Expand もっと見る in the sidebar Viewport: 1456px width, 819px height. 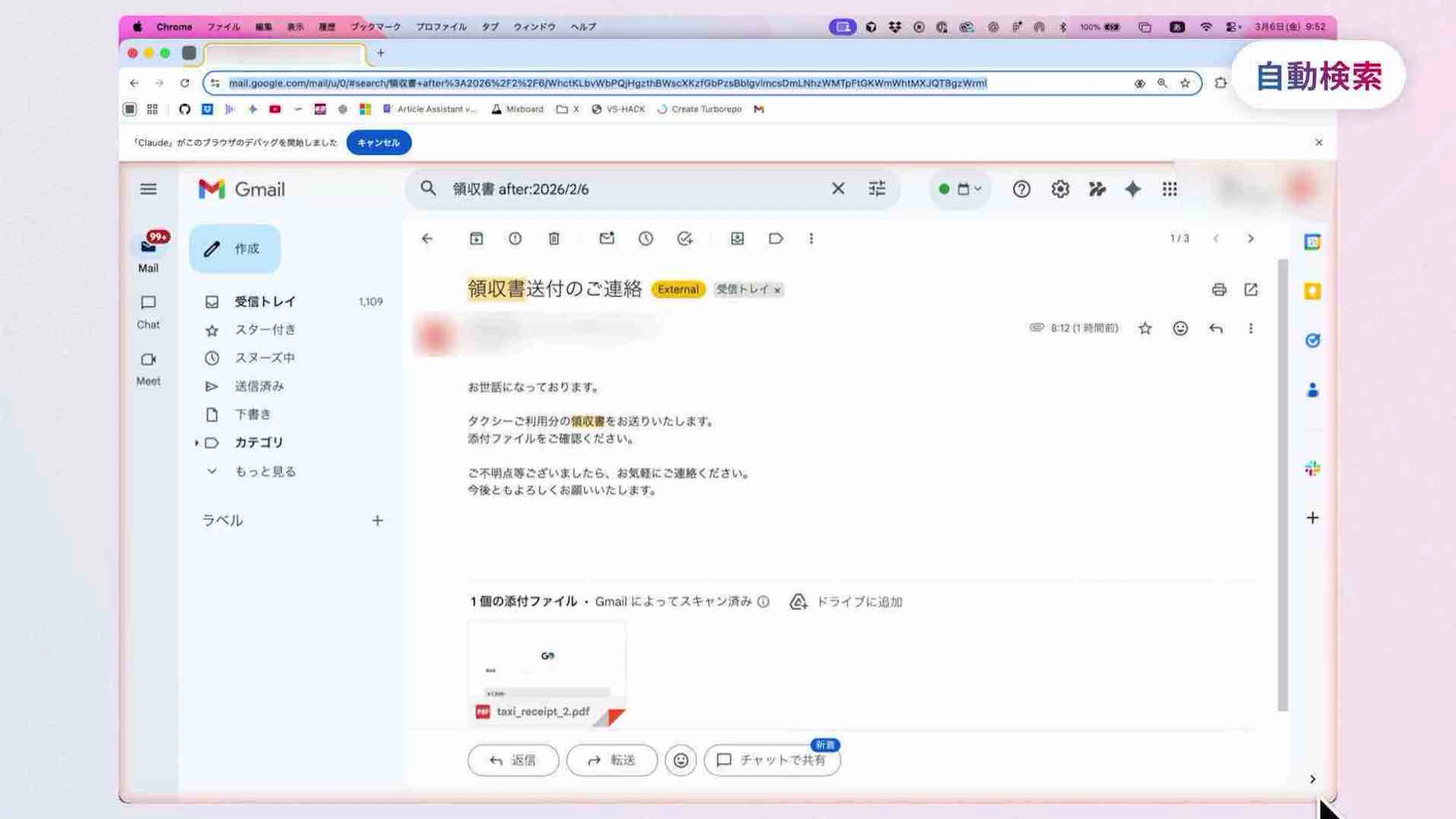265,471
